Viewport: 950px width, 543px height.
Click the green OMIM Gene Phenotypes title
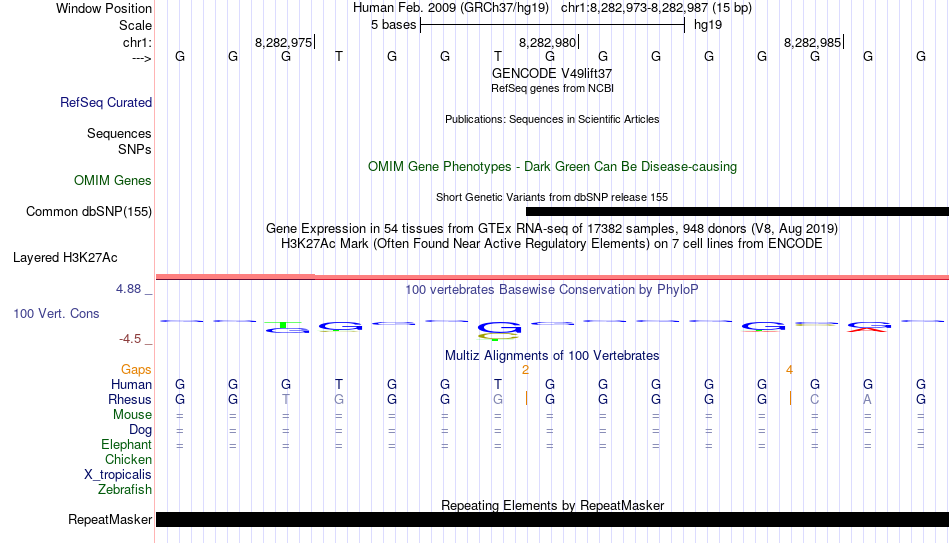(x=552, y=167)
